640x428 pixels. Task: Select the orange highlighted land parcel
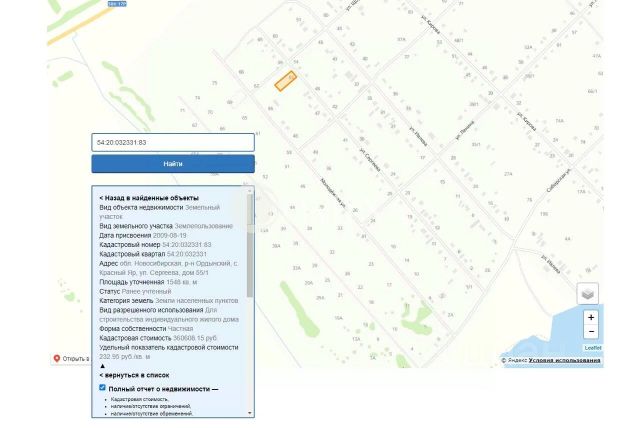285,81
